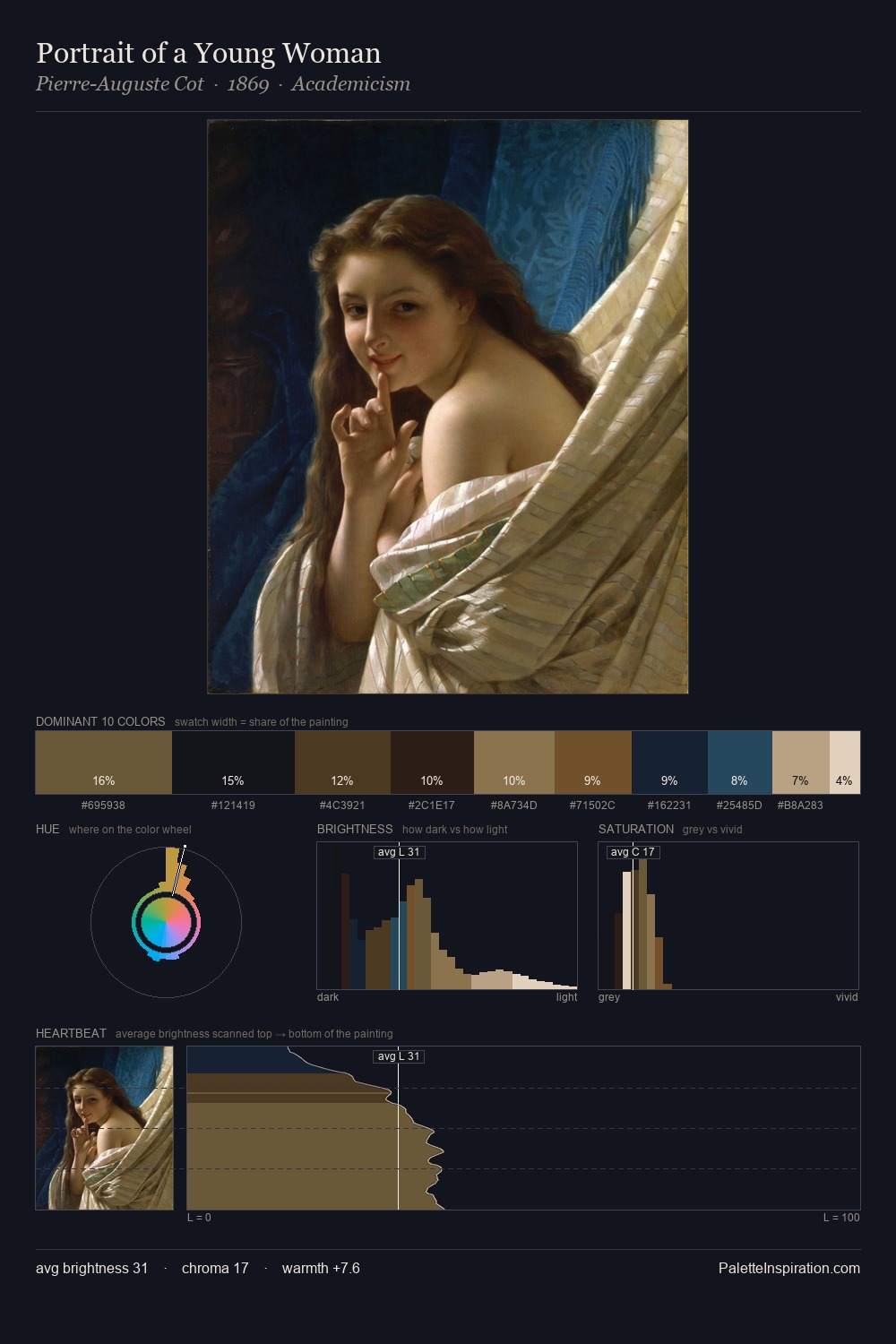Click the hex code text "#B8A283"
The width and height of the screenshot is (896, 1344).
click(x=800, y=806)
